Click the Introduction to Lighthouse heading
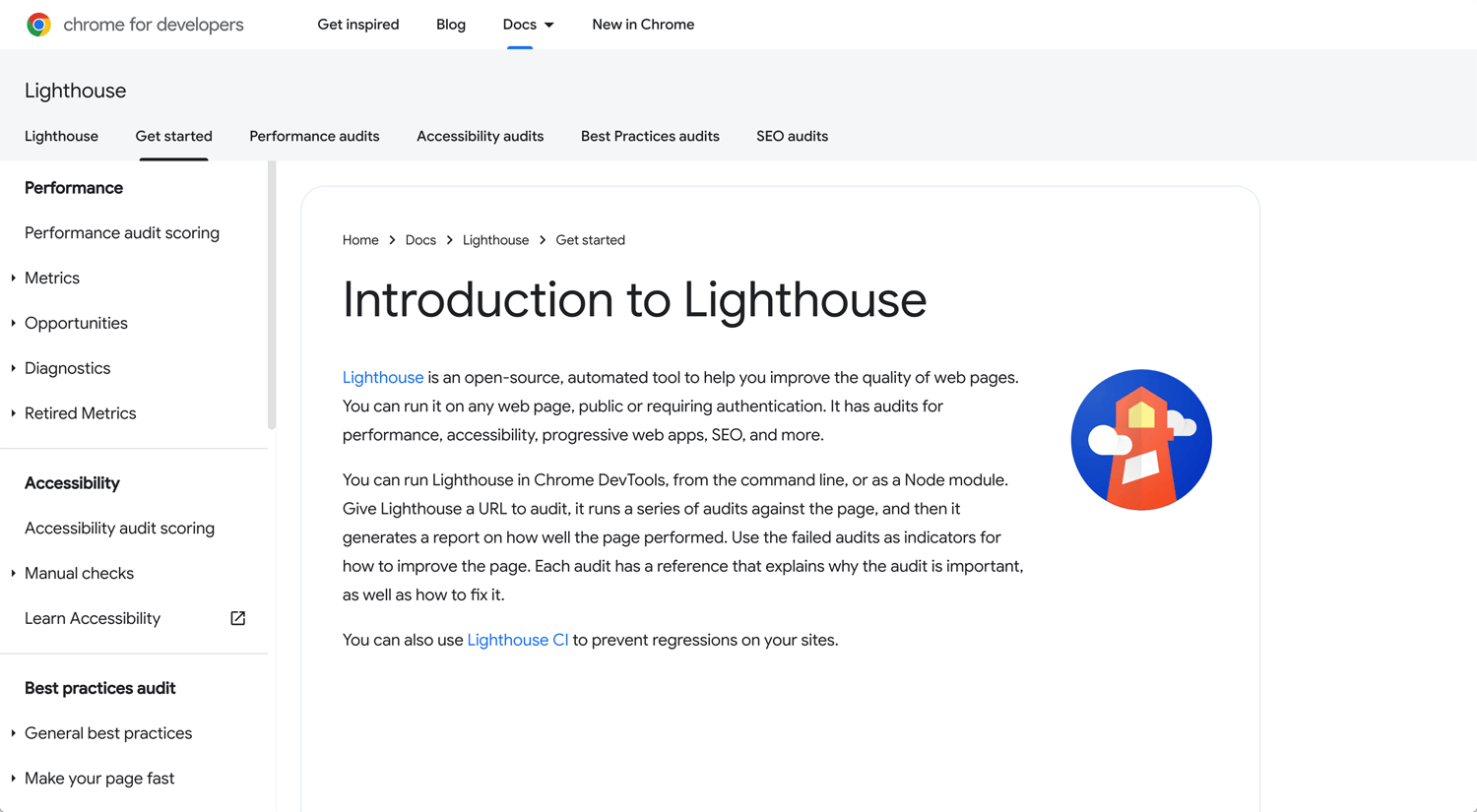 [634, 300]
